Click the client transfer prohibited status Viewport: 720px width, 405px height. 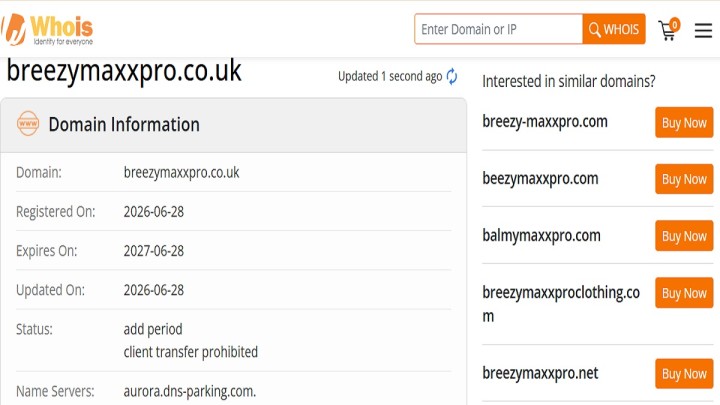click(191, 352)
